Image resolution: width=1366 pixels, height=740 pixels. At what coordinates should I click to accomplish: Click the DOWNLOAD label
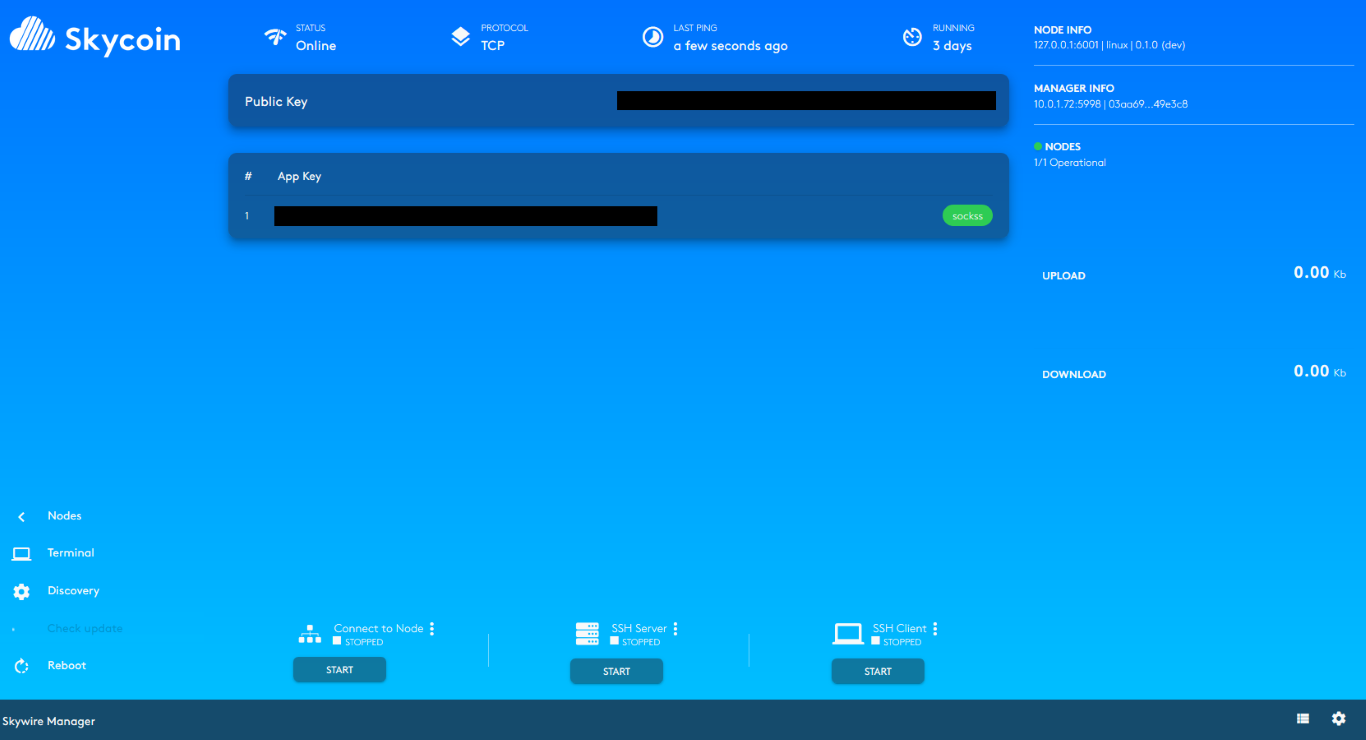[x=1074, y=375]
